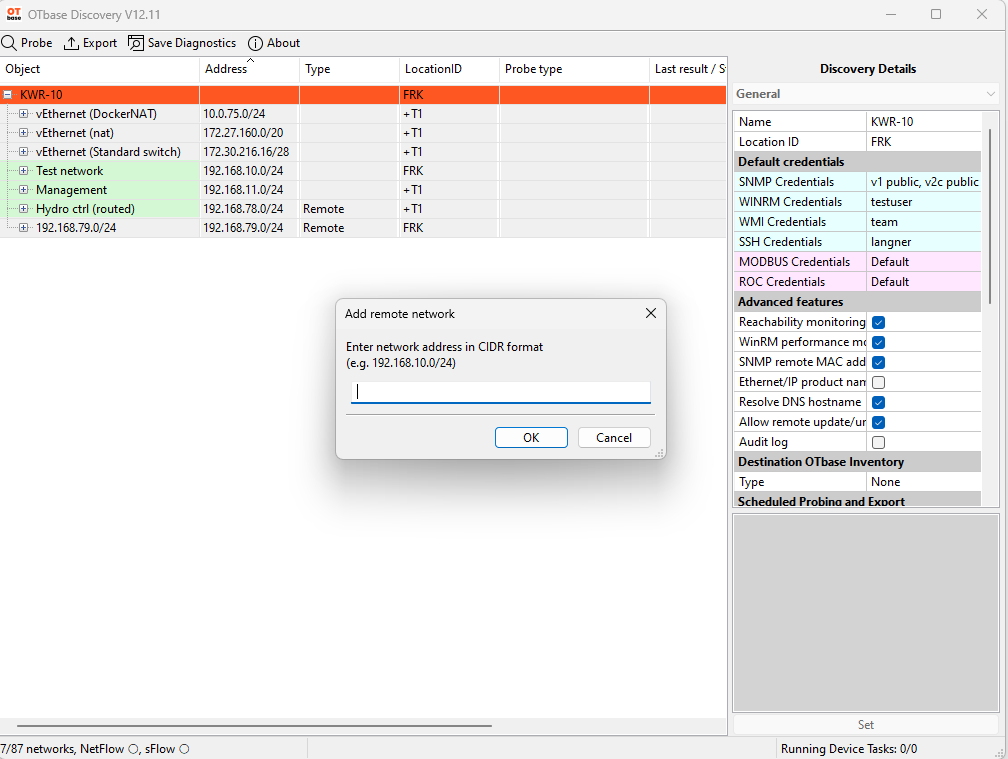1008x759 pixels.
Task: Click the 'Running Device Tasks: 0/0' status text
Action: point(849,749)
